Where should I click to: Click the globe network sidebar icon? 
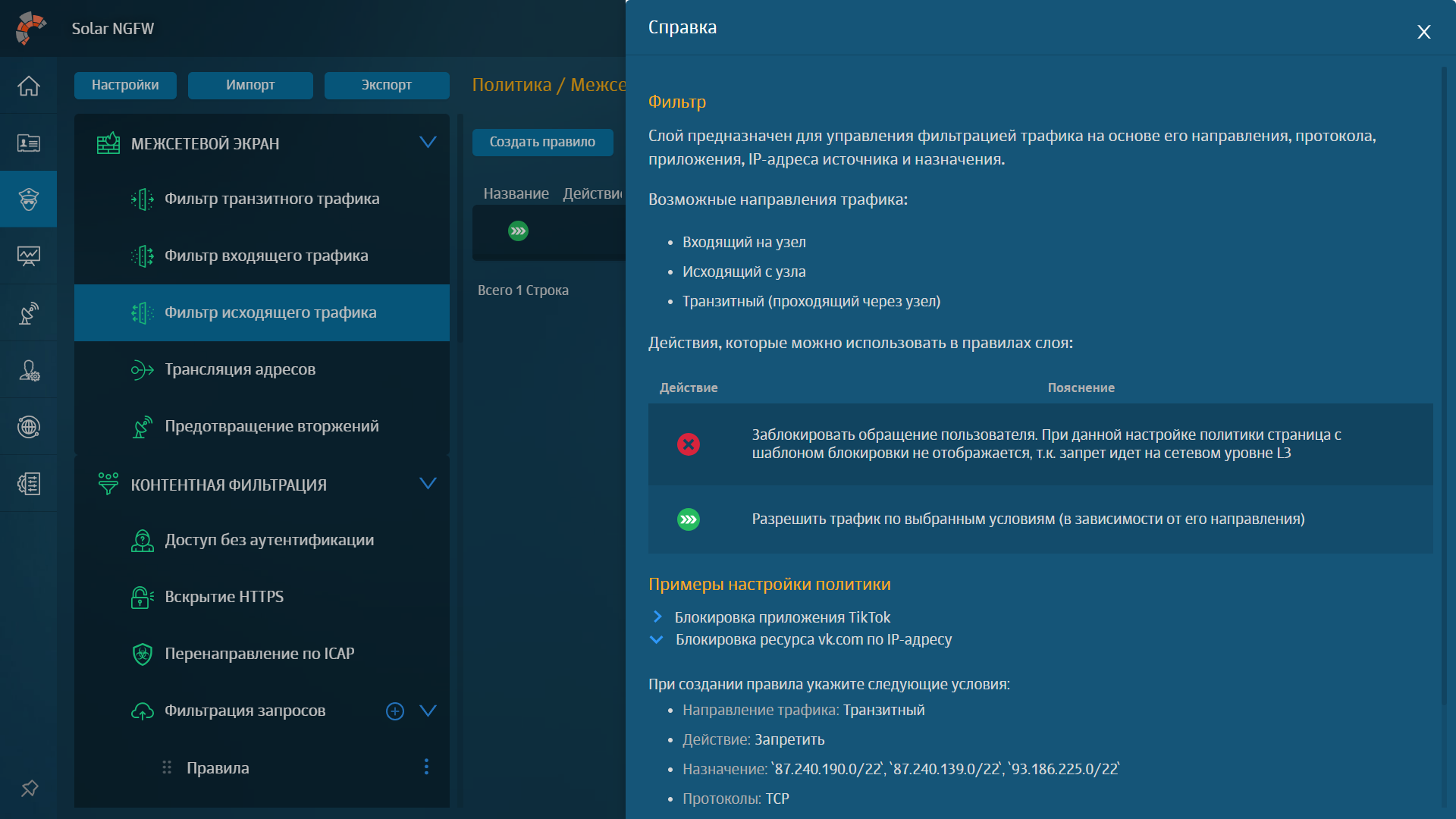[29, 427]
